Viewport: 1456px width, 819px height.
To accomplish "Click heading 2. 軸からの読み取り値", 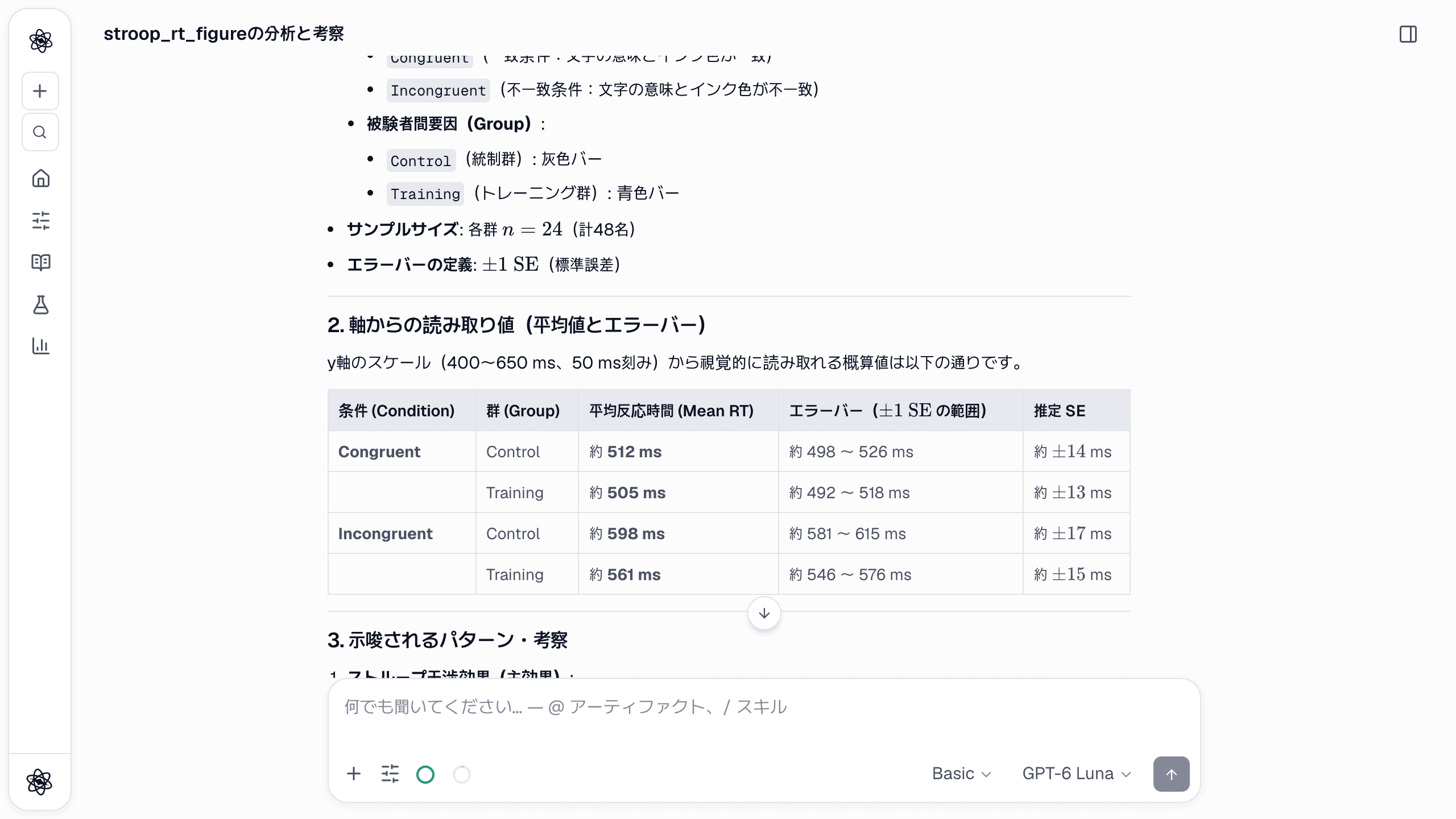I will pos(516,325).
